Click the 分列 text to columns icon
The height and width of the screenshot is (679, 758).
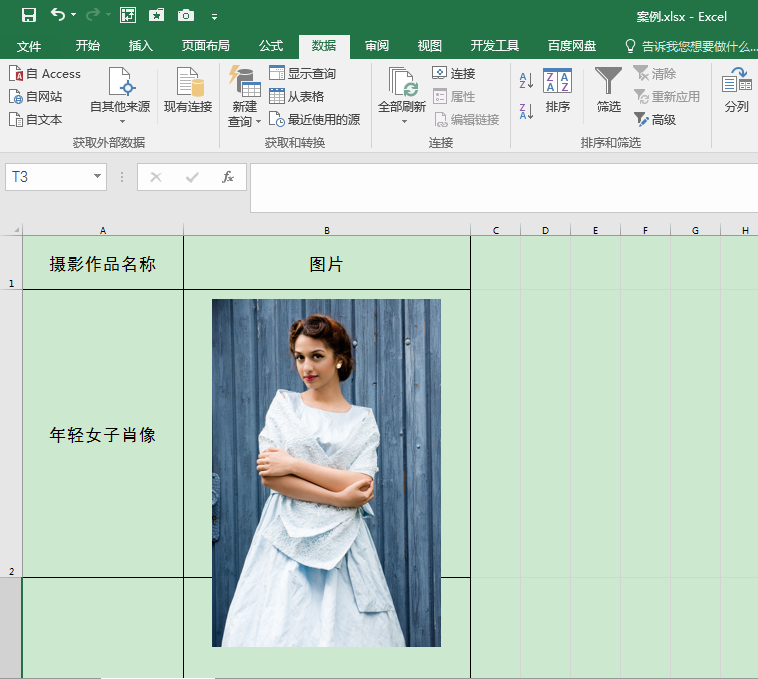(x=737, y=81)
